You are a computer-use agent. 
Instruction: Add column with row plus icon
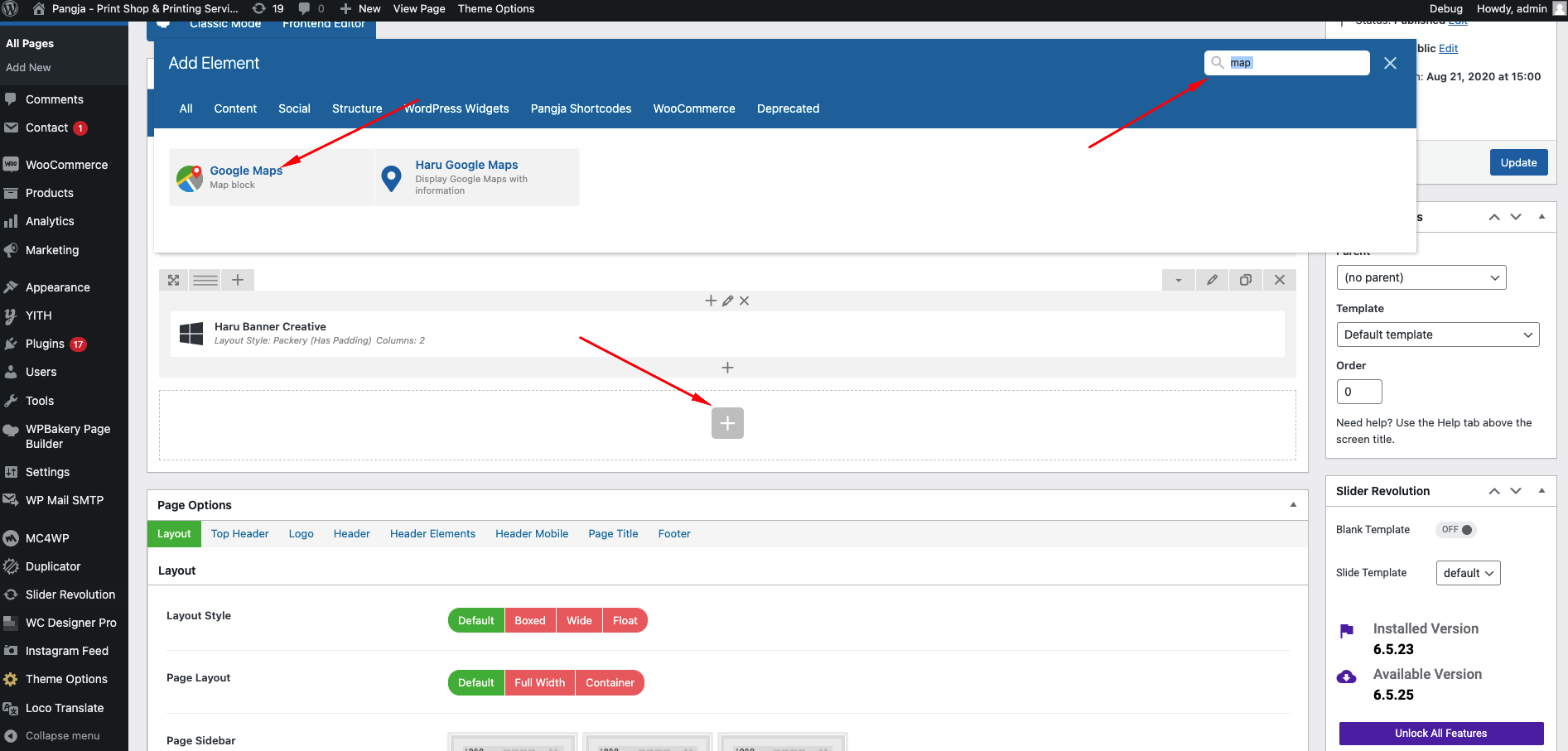(x=238, y=280)
